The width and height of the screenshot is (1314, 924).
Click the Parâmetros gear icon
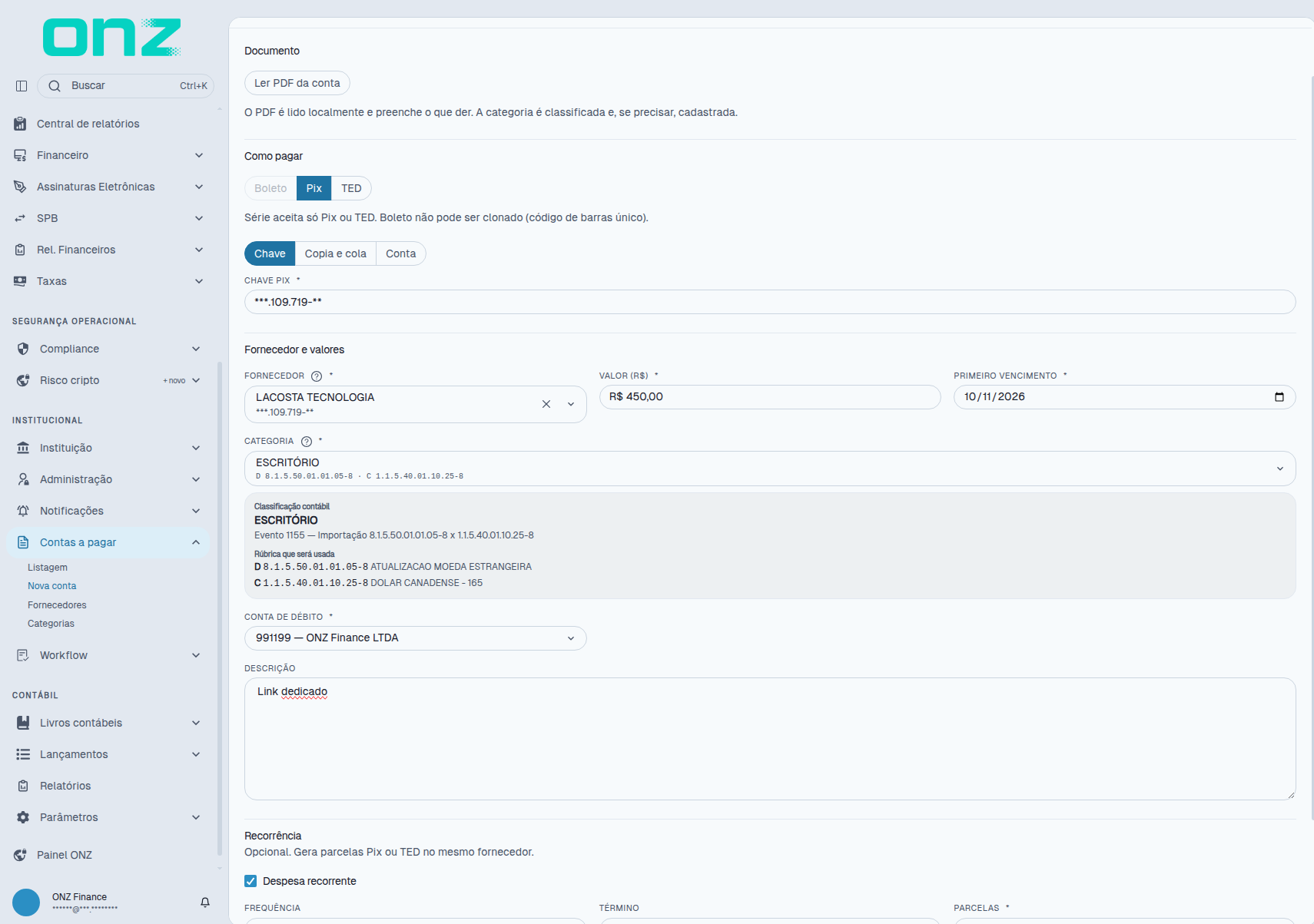[23, 817]
